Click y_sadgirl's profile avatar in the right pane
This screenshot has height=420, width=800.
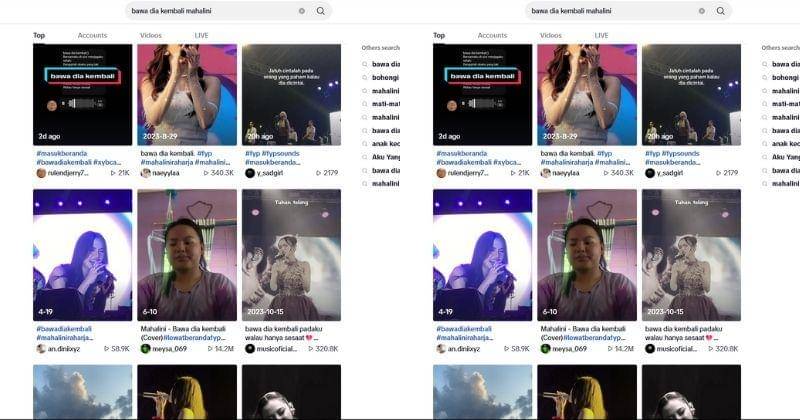pyautogui.click(x=650, y=173)
